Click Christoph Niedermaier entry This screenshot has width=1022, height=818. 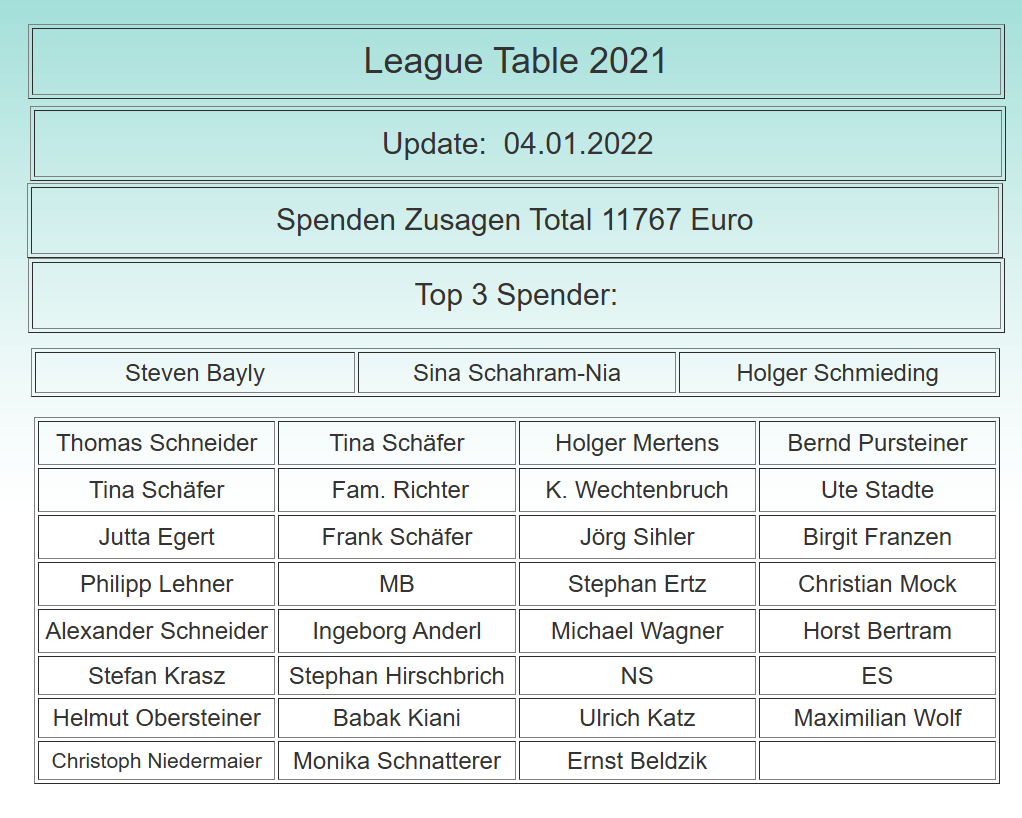(x=156, y=761)
